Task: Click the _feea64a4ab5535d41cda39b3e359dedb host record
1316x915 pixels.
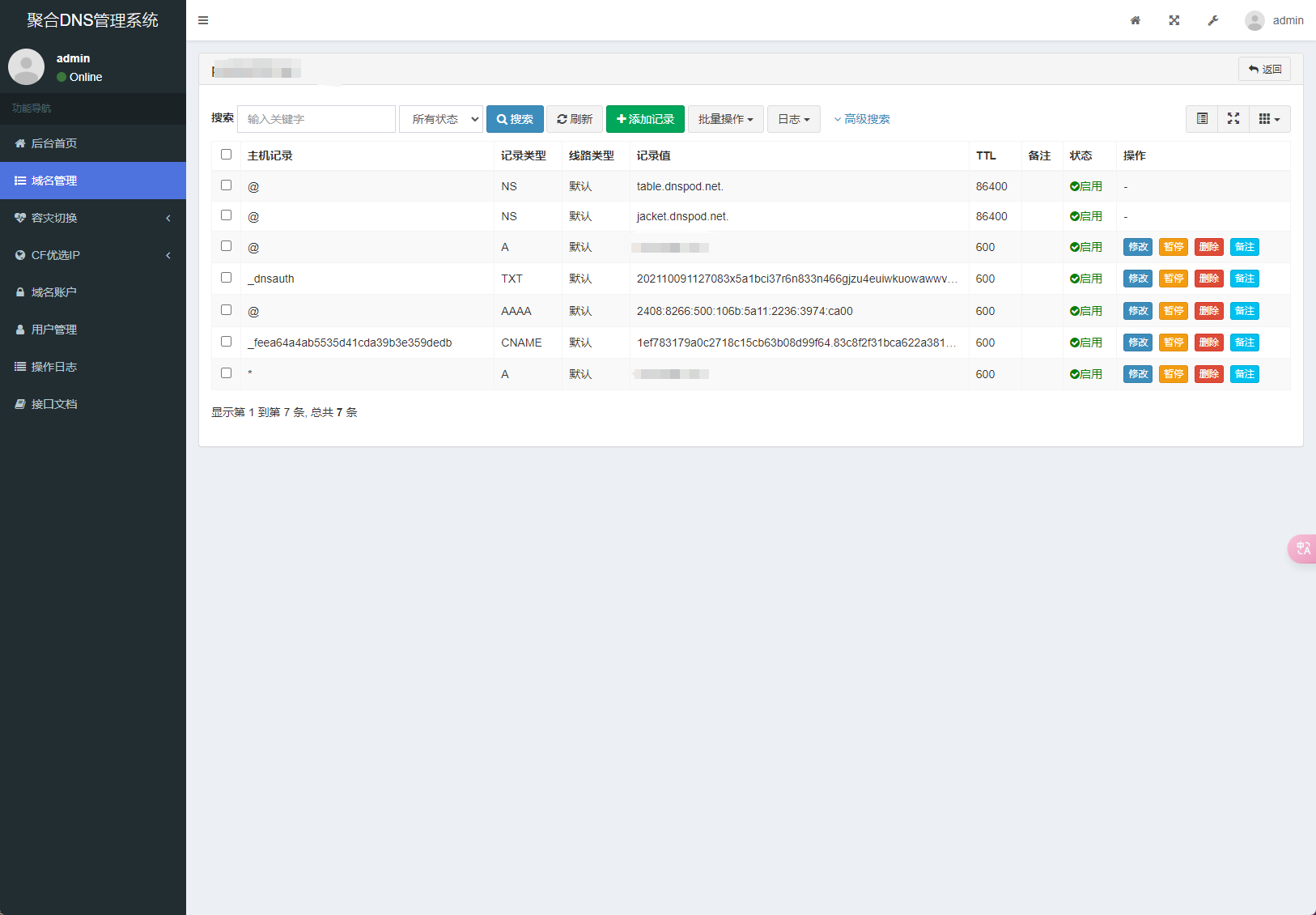Action: click(350, 343)
